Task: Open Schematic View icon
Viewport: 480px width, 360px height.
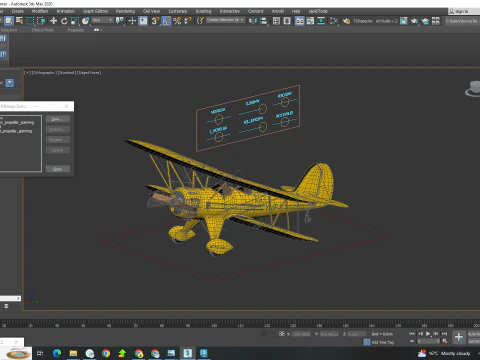Action: [321, 21]
